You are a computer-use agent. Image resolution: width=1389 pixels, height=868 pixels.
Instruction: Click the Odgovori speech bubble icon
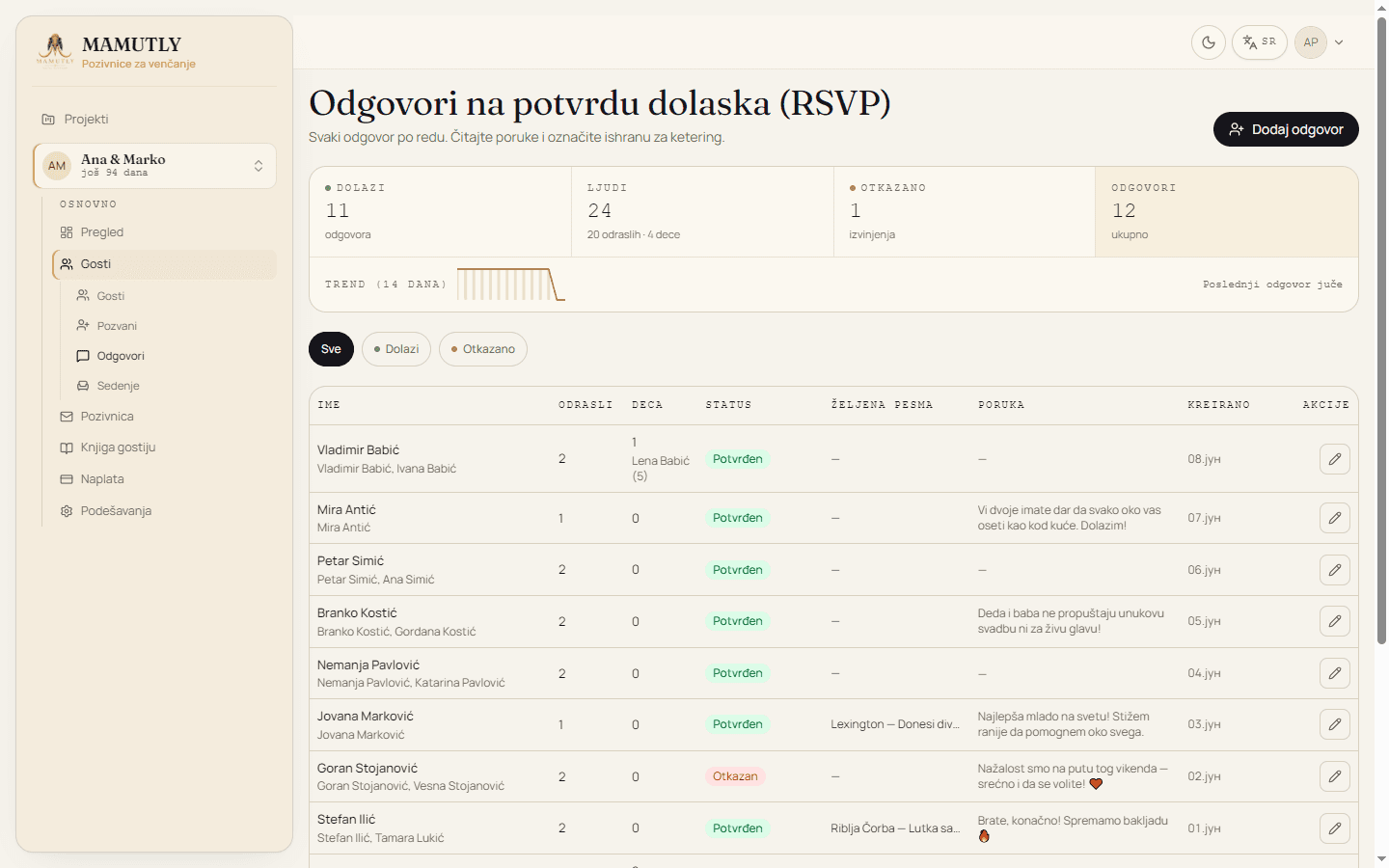pos(83,356)
